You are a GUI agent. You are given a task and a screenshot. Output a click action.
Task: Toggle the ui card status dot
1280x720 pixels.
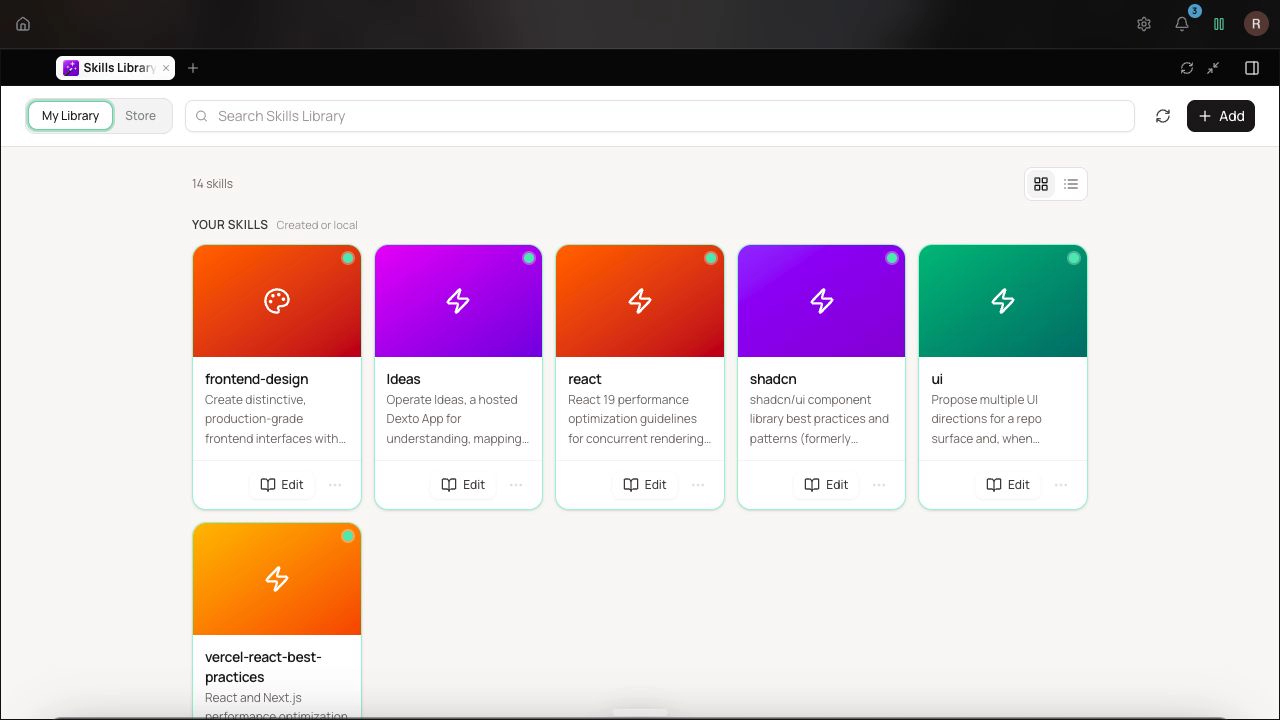point(1074,258)
